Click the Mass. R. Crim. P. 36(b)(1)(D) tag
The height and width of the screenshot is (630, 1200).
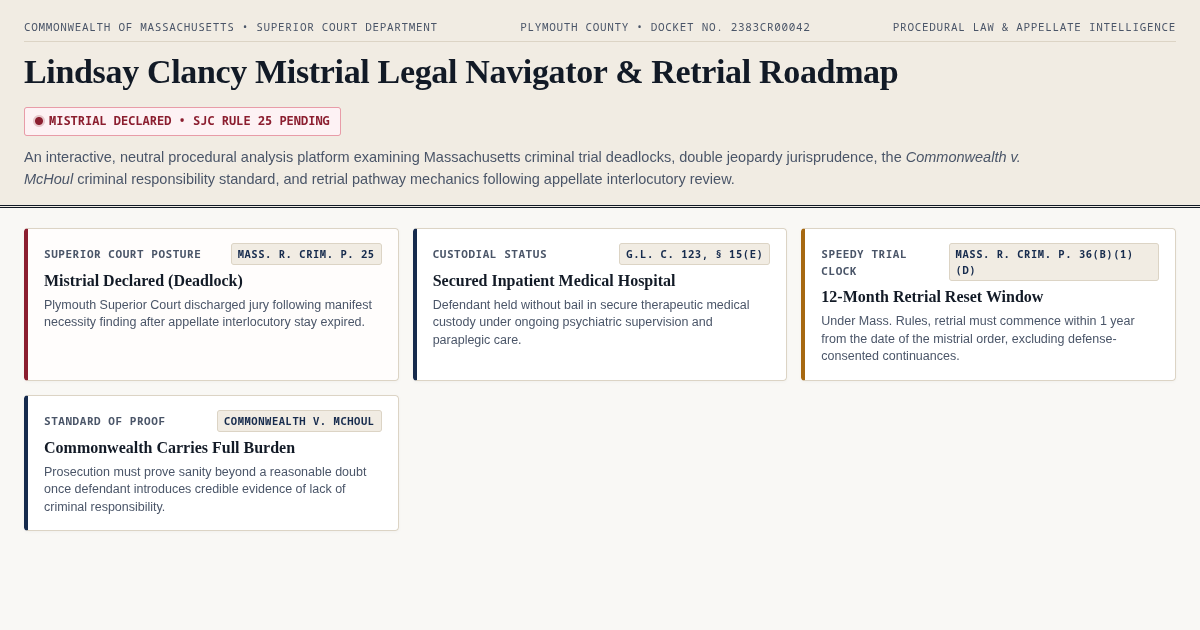pyautogui.click(x=1053, y=262)
